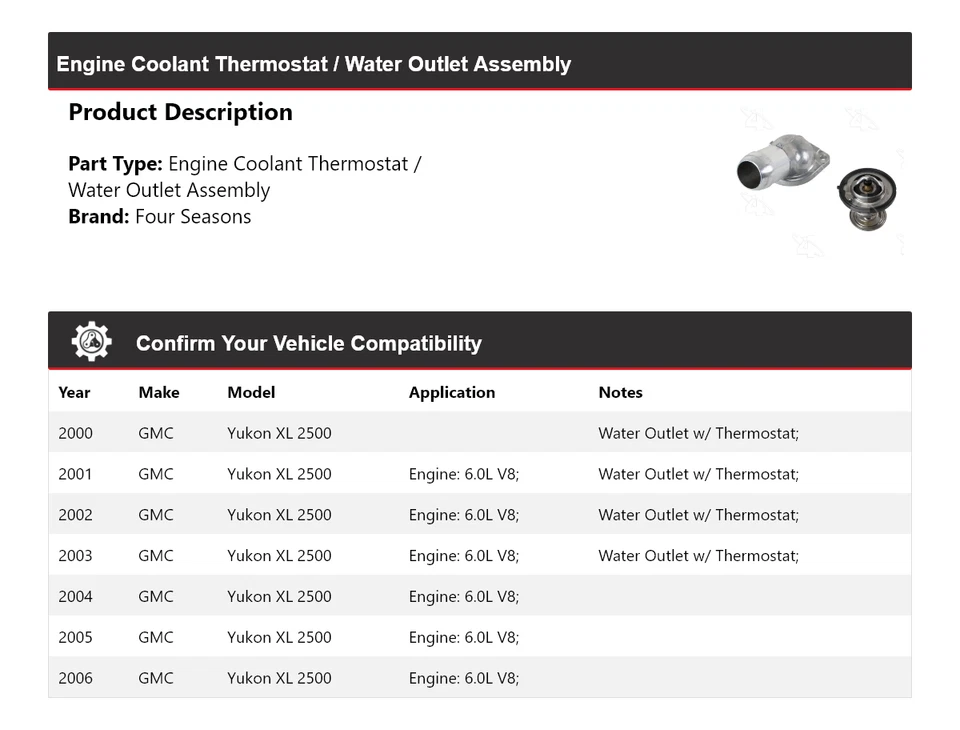Click the Model column header

tap(251, 392)
